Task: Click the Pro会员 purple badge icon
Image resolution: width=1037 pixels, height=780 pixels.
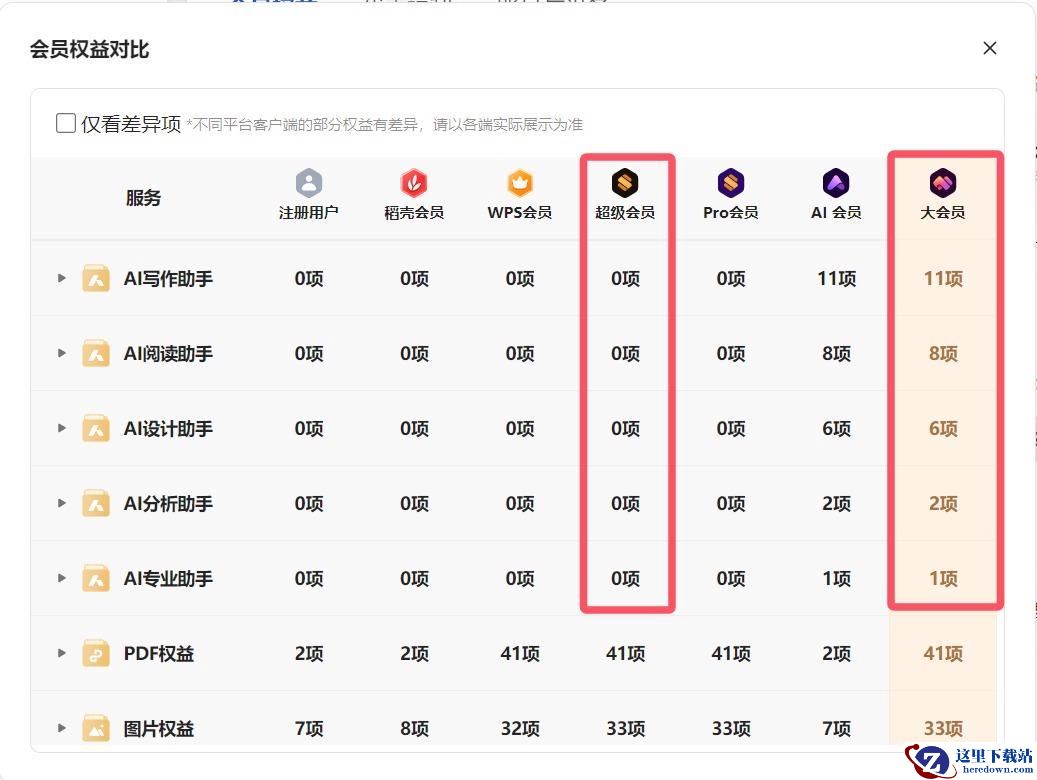Action: coord(731,183)
